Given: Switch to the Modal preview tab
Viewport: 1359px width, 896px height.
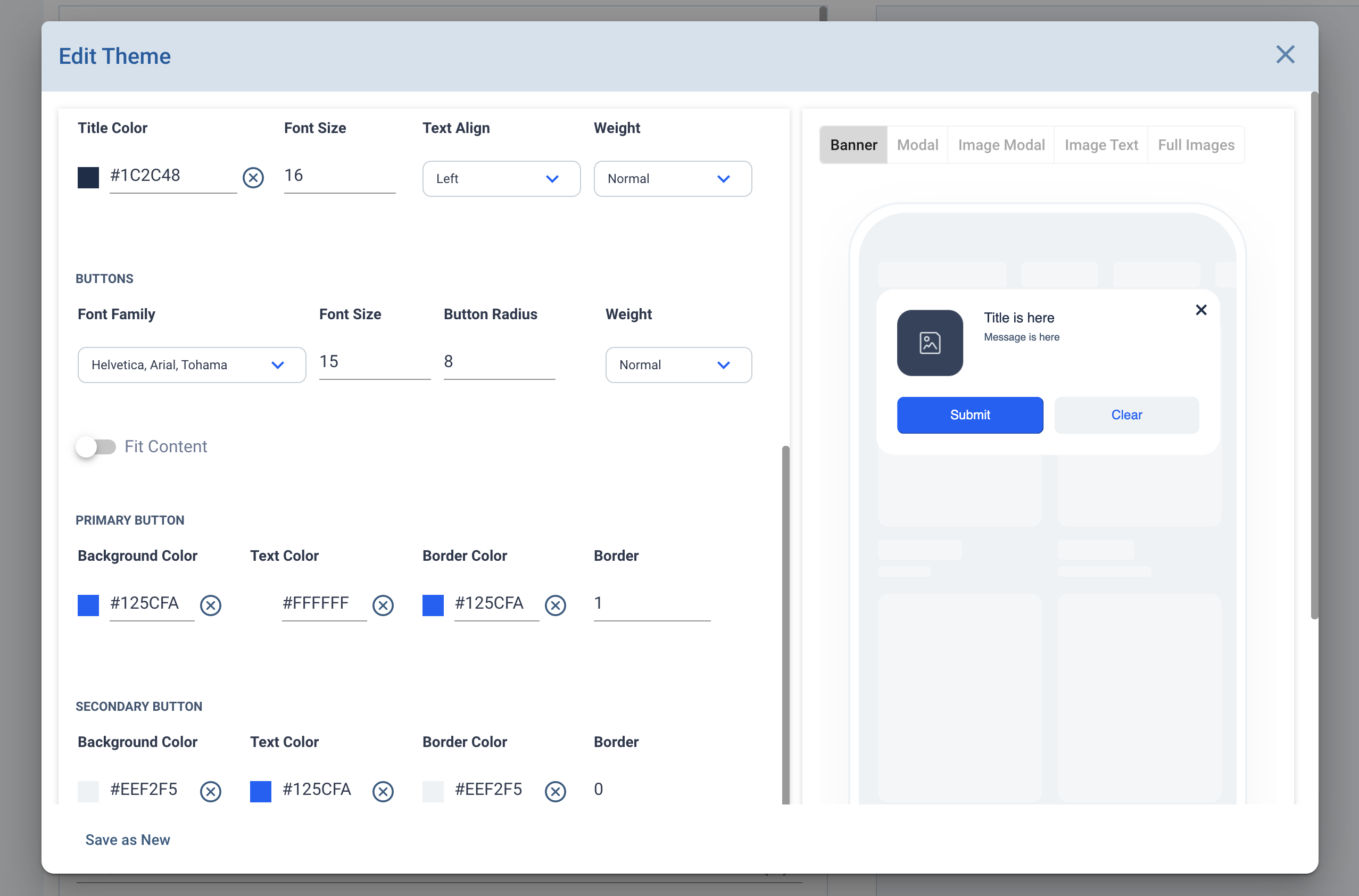Looking at the screenshot, I should [x=917, y=145].
